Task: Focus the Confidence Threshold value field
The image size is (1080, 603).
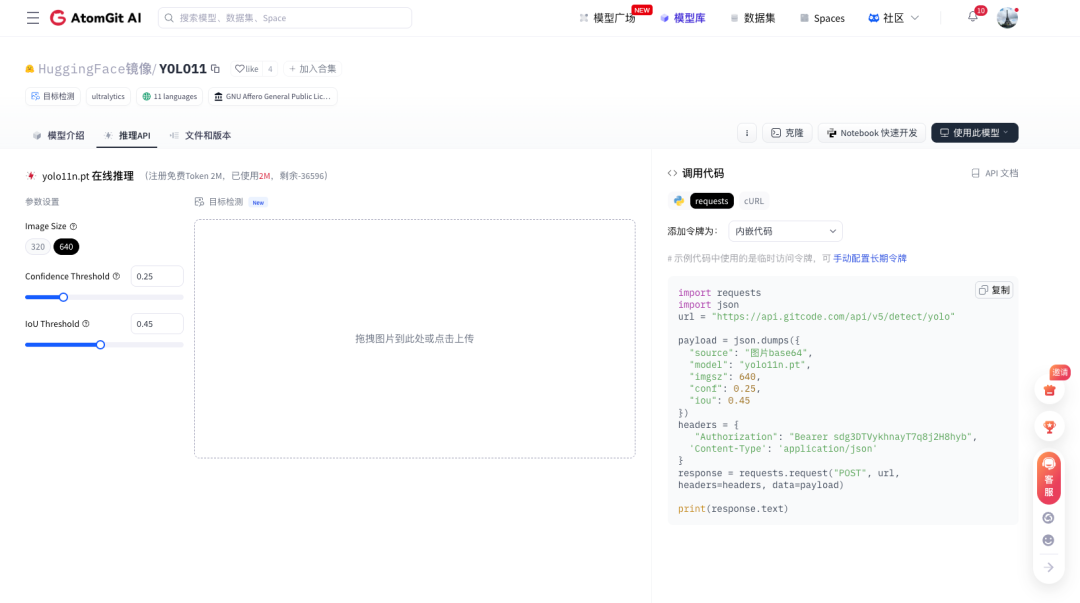Action: pyautogui.click(x=157, y=276)
